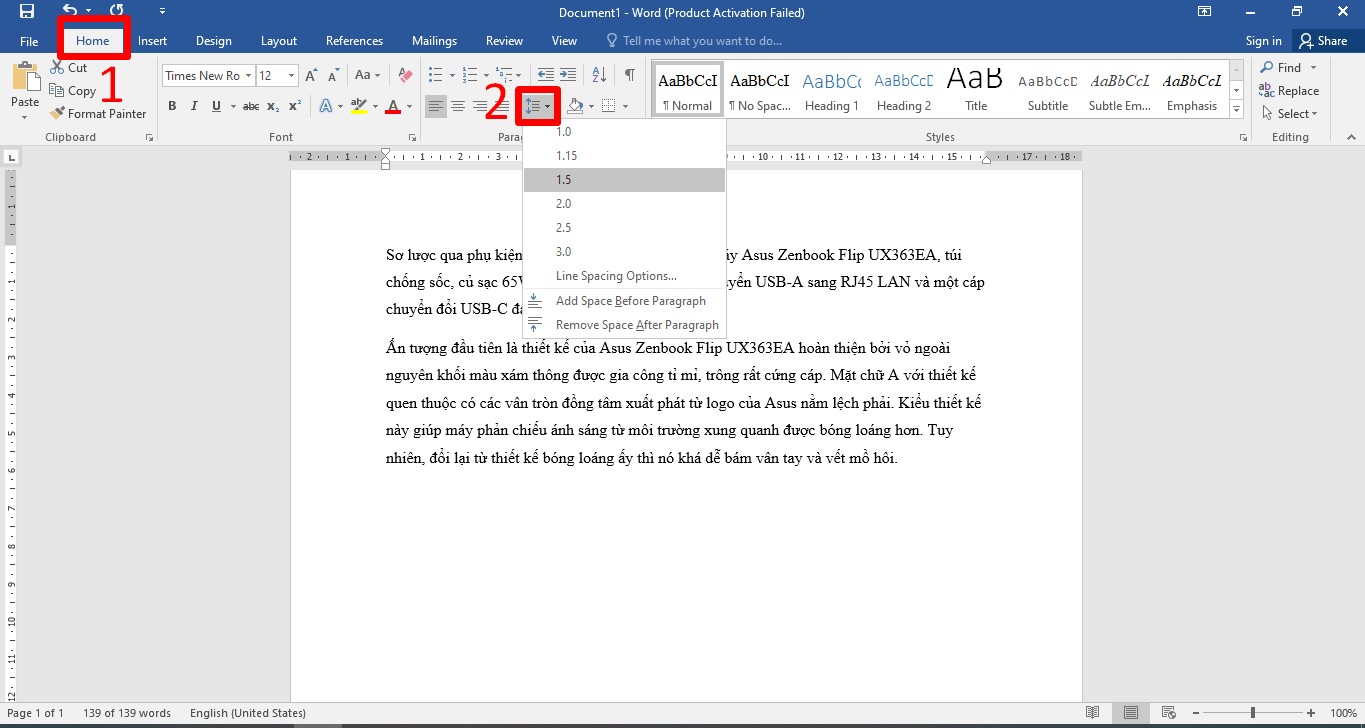Click the 139 of 139 words counter

[125, 713]
